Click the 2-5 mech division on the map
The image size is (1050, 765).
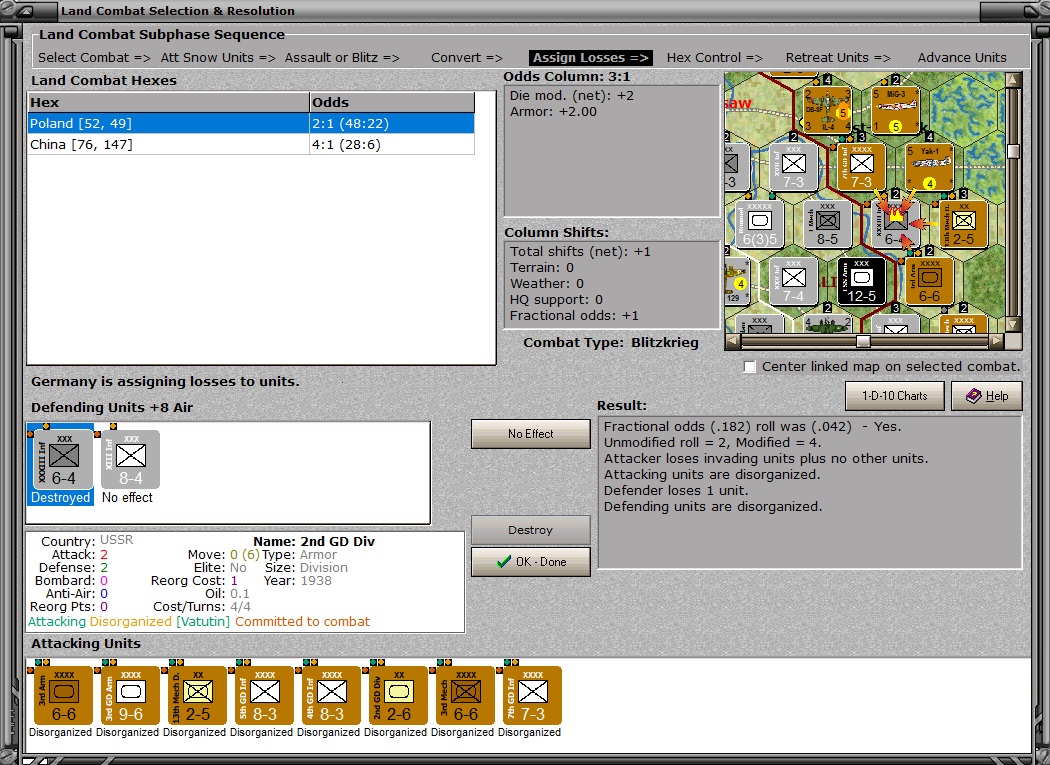coord(964,224)
